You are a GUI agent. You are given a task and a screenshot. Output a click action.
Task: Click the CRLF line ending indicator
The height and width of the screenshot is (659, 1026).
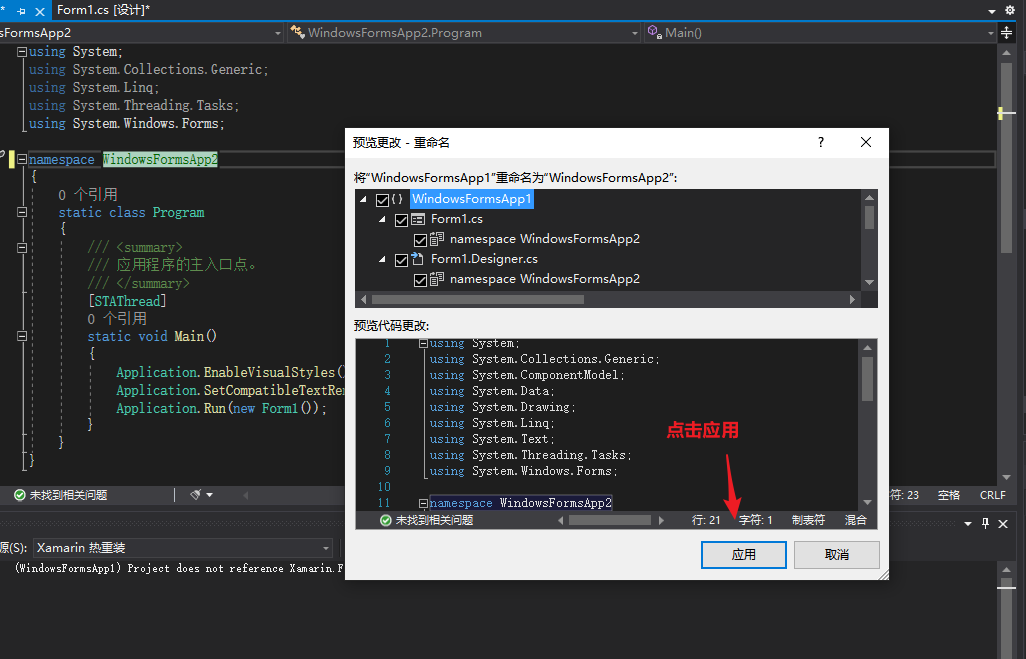pyautogui.click(x=993, y=495)
